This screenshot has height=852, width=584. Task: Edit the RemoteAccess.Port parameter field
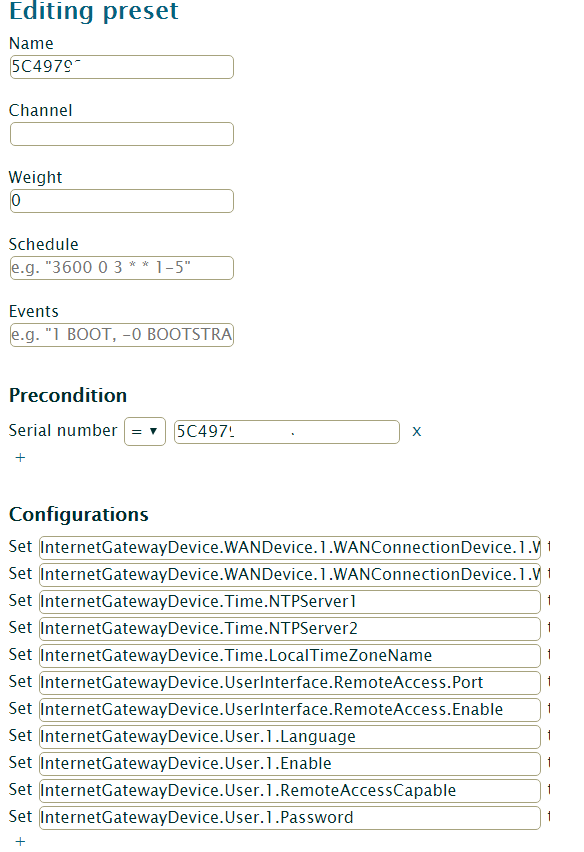pyautogui.click(x=290, y=682)
